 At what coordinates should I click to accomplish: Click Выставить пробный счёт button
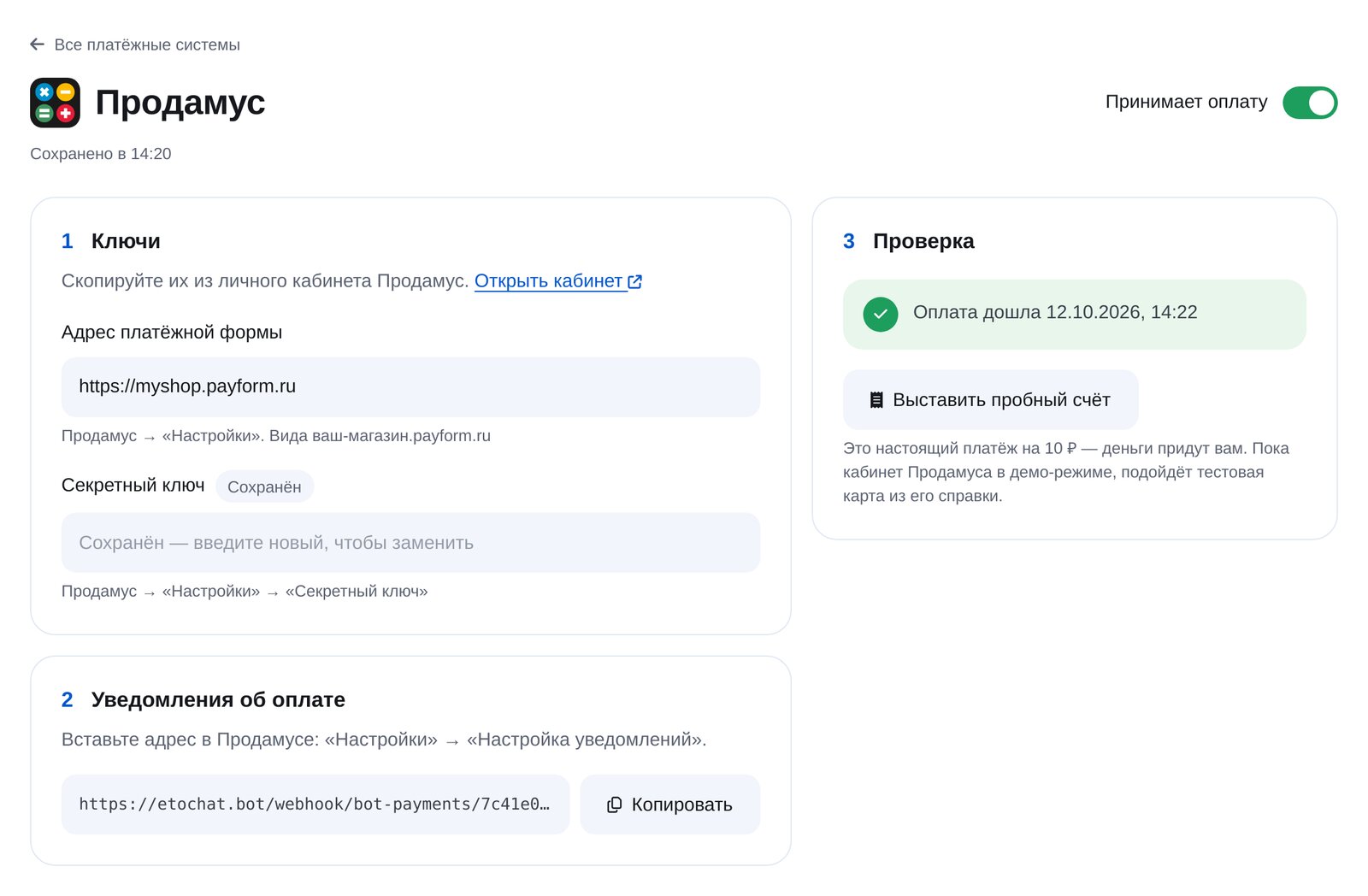[990, 400]
